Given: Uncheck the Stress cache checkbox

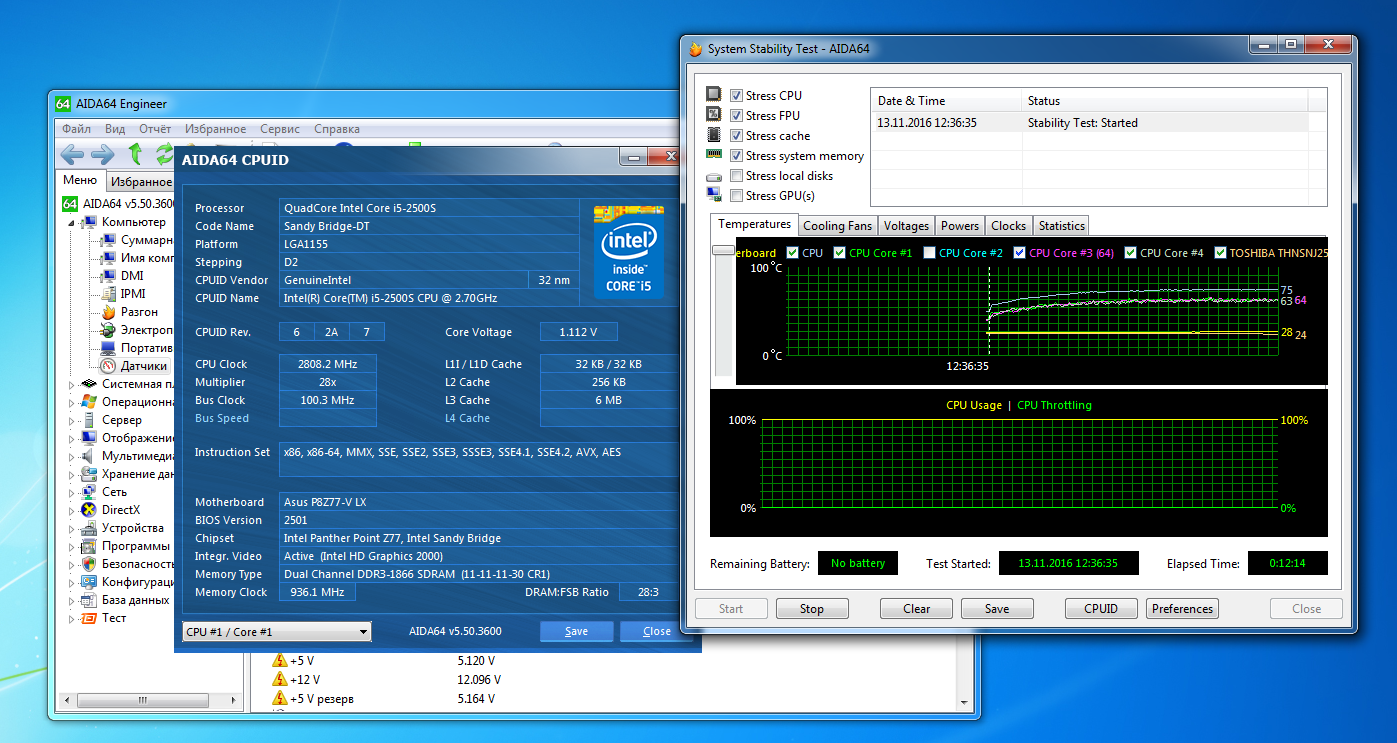Looking at the screenshot, I should 737,136.
